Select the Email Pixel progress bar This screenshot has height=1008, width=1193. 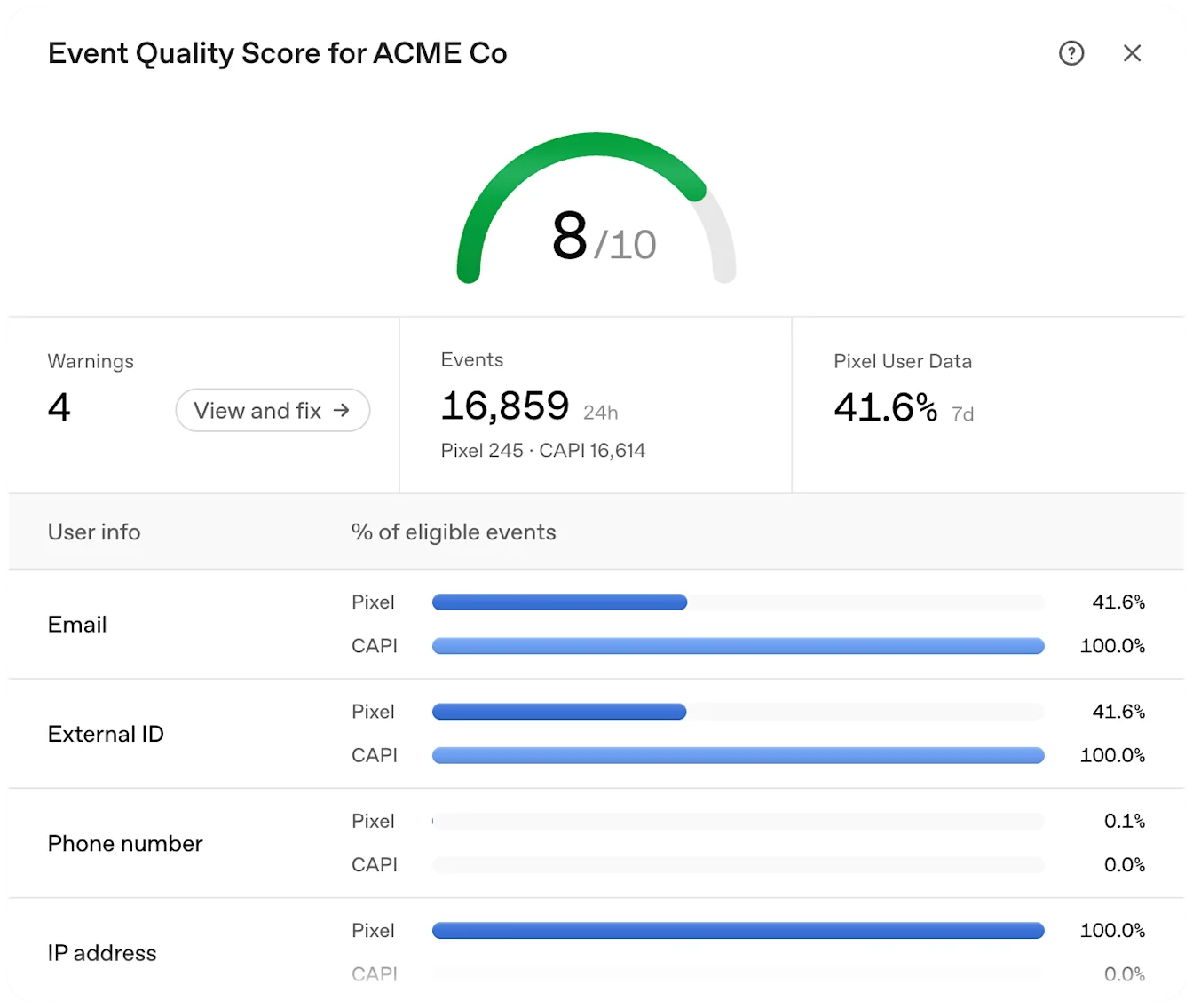pos(738,602)
